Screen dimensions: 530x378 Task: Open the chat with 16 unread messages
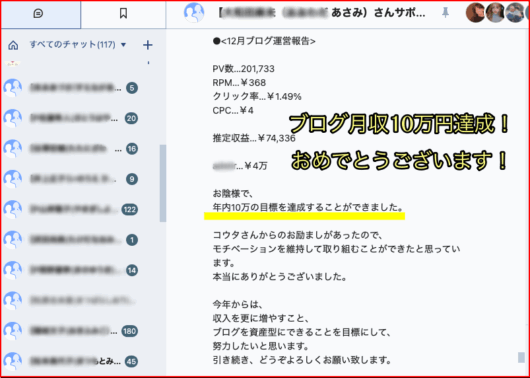pos(83,149)
